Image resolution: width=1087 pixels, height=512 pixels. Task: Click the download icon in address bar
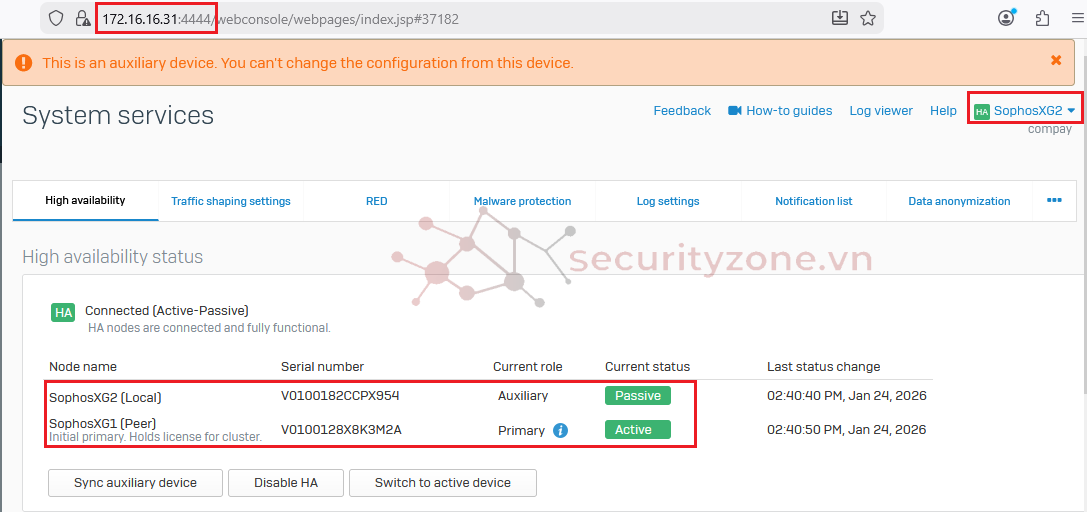pyautogui.click(x=839, y=18)
